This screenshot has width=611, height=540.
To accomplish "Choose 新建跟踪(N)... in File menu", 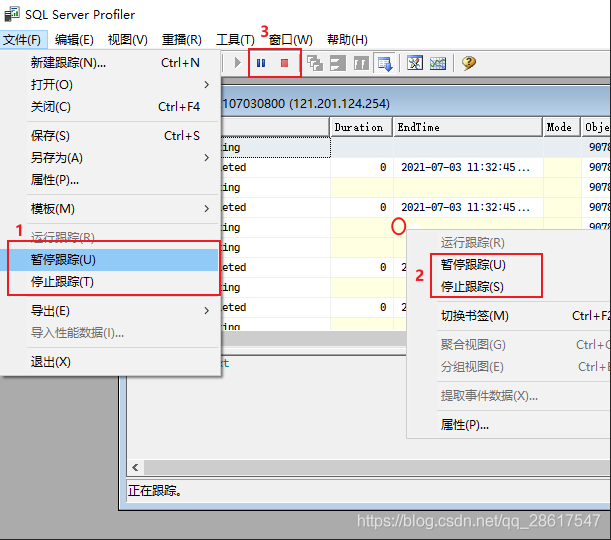I will click(x=111, y=63).
